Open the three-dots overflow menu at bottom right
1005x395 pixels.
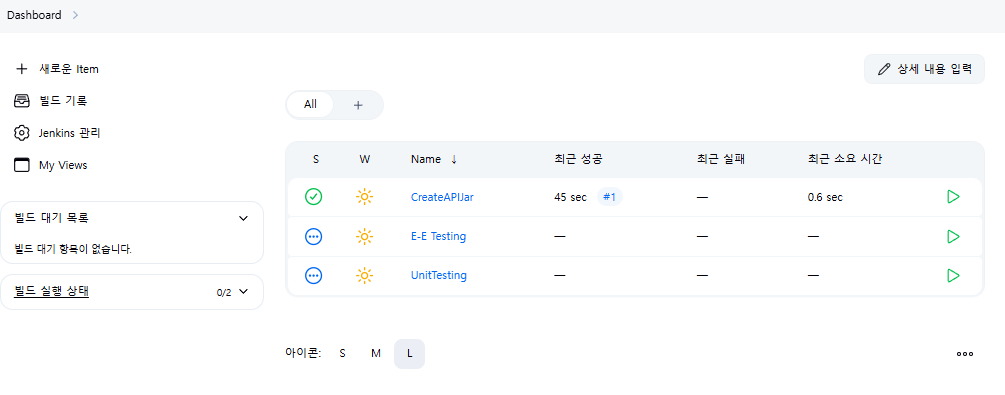tap(965, 353)
